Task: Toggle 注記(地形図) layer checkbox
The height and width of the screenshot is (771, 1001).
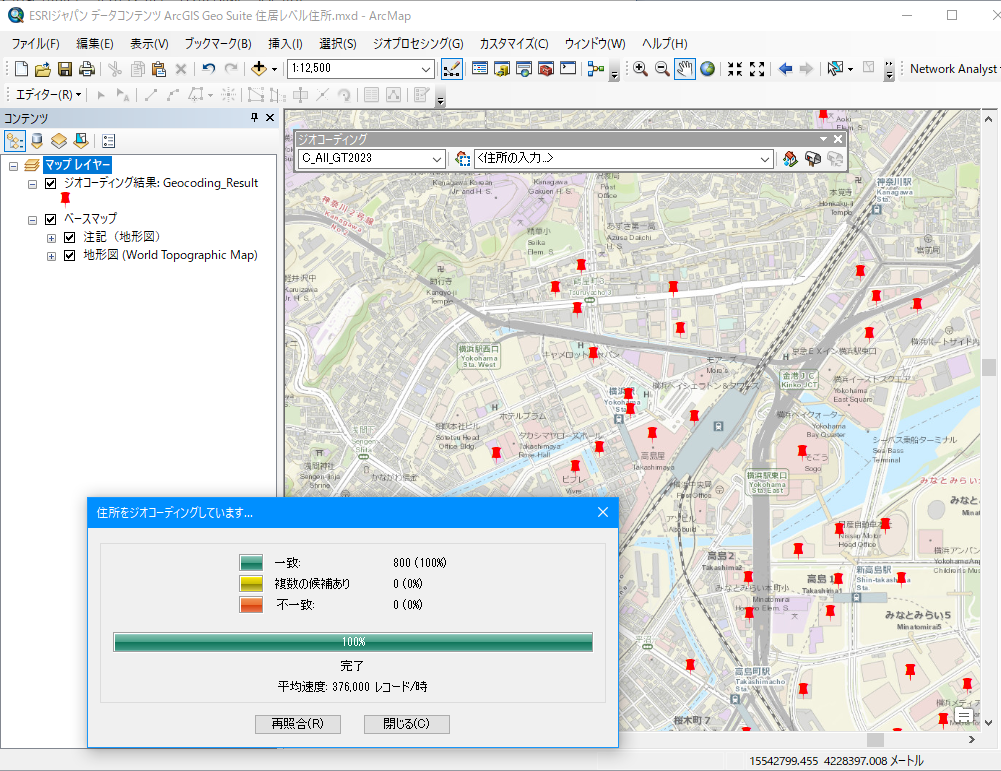Action: tap(70, 237)
